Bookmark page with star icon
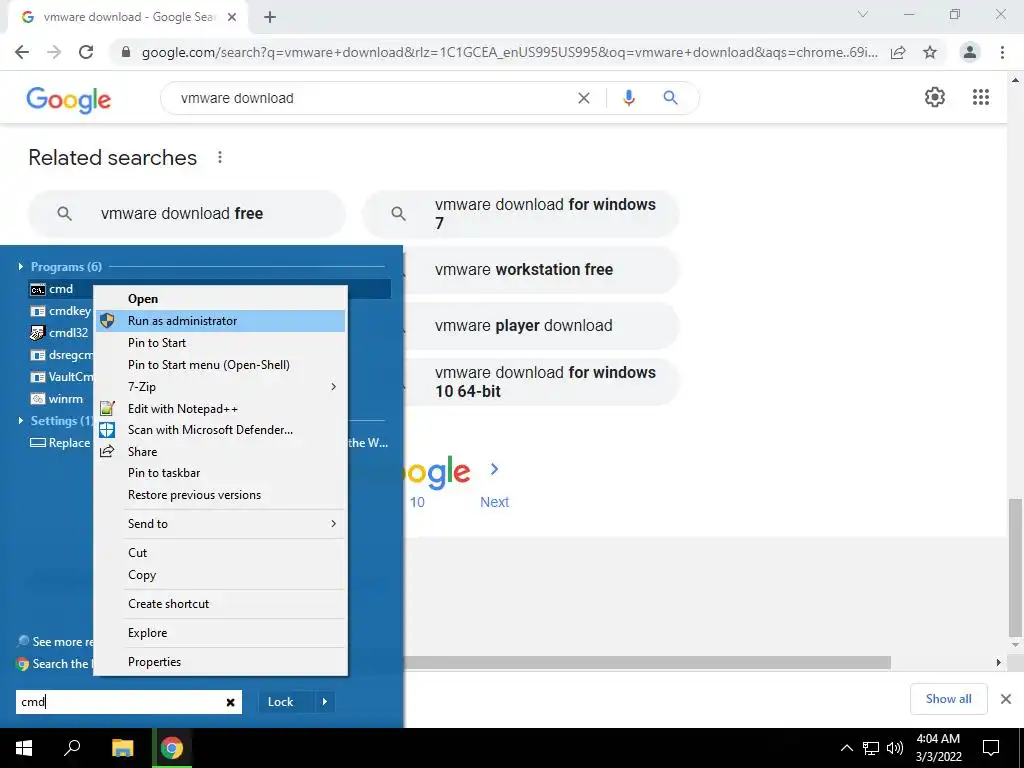The width and height of the screenshot is (1024, 768). (x=930, y=52)
